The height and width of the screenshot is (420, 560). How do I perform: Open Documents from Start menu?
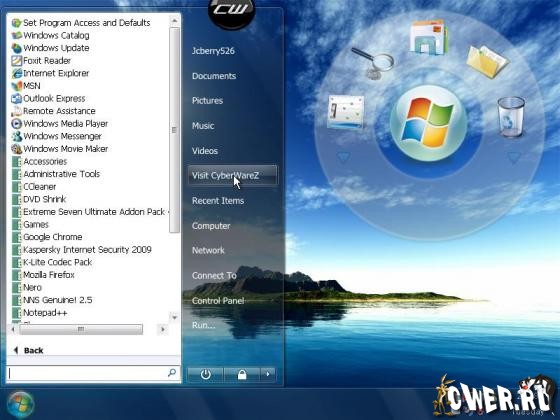pos(214,76)
